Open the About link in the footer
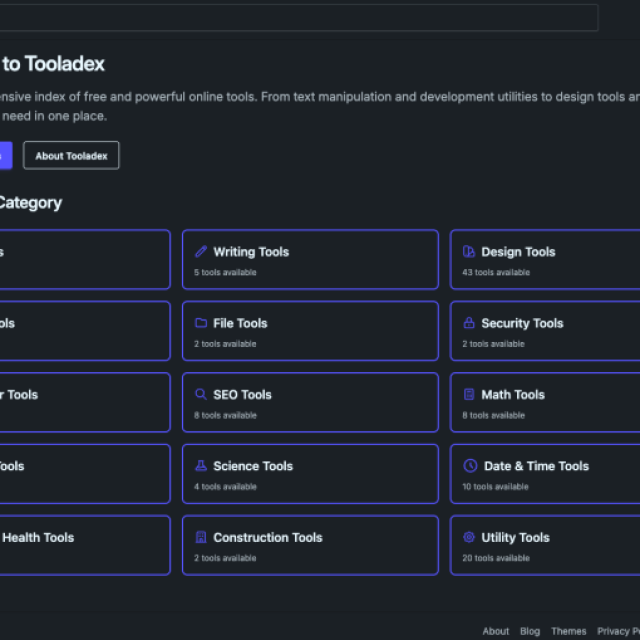 tap(495, 631)
